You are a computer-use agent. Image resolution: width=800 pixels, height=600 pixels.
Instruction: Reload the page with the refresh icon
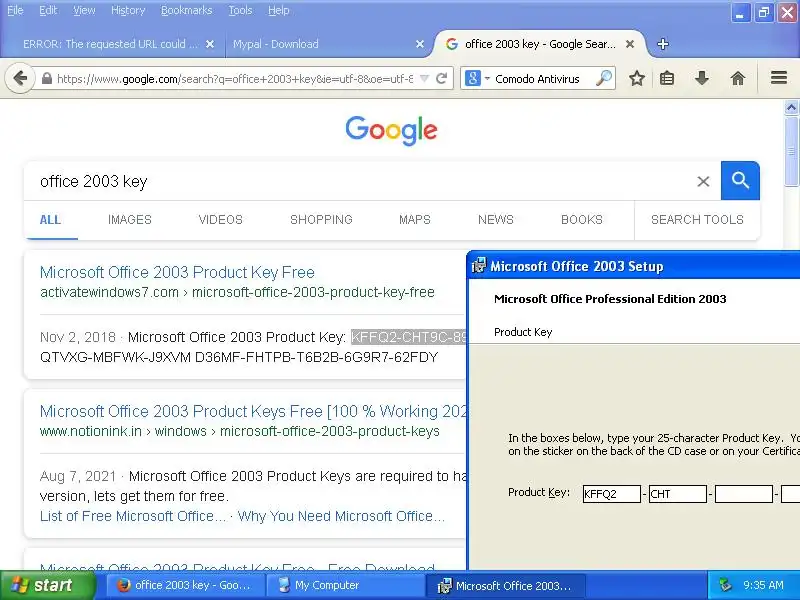(x=442, y=79)
